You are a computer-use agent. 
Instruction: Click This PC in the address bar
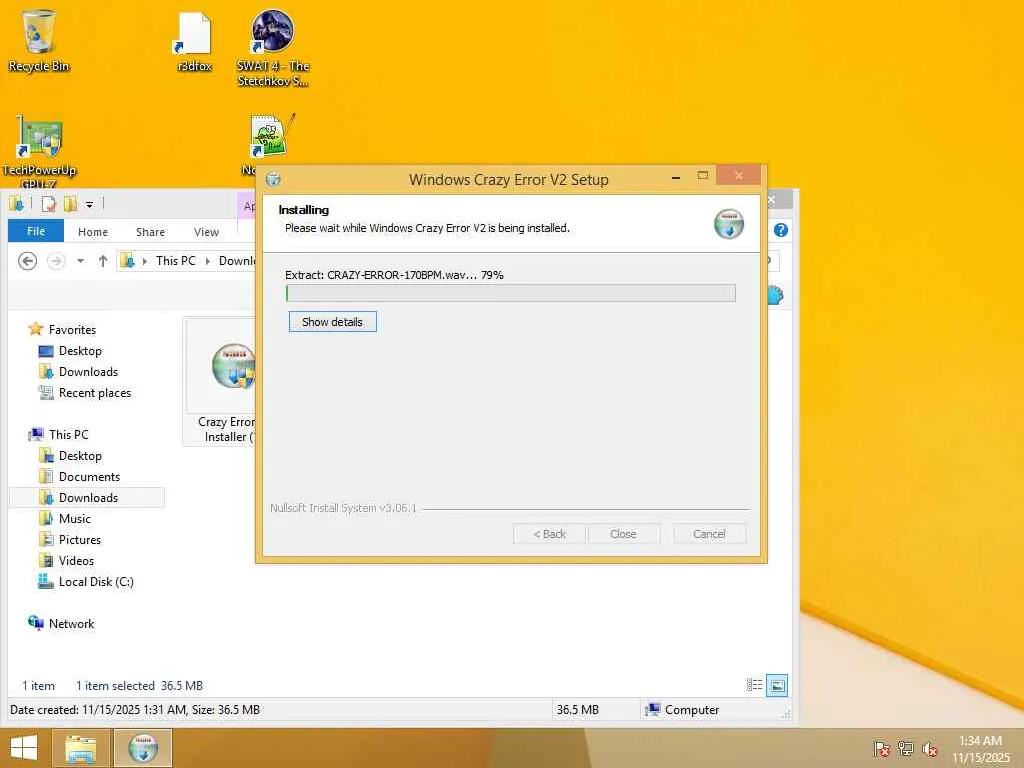[x=176, y=261]
